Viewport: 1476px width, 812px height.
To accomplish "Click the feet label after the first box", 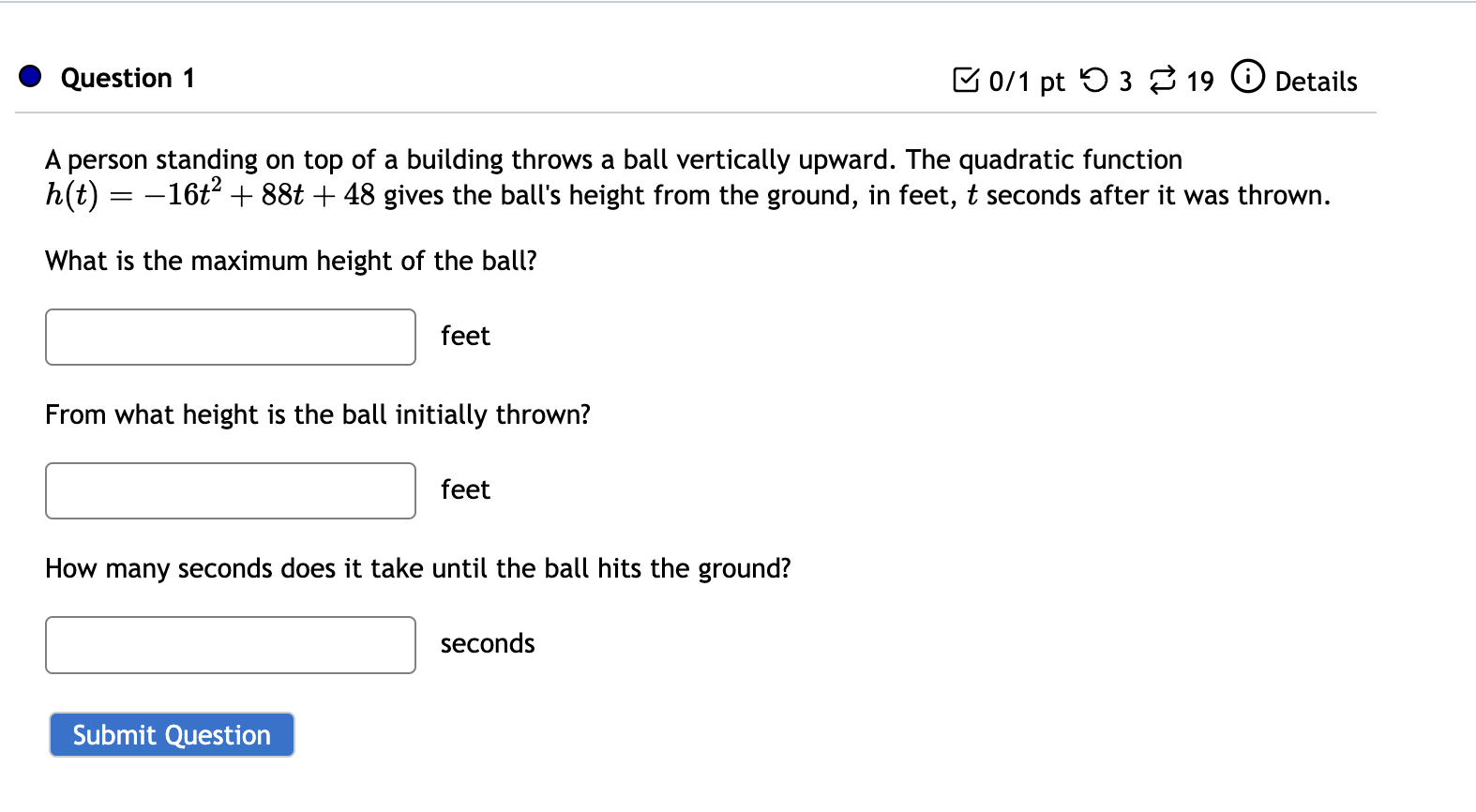I will coord(464,336).
